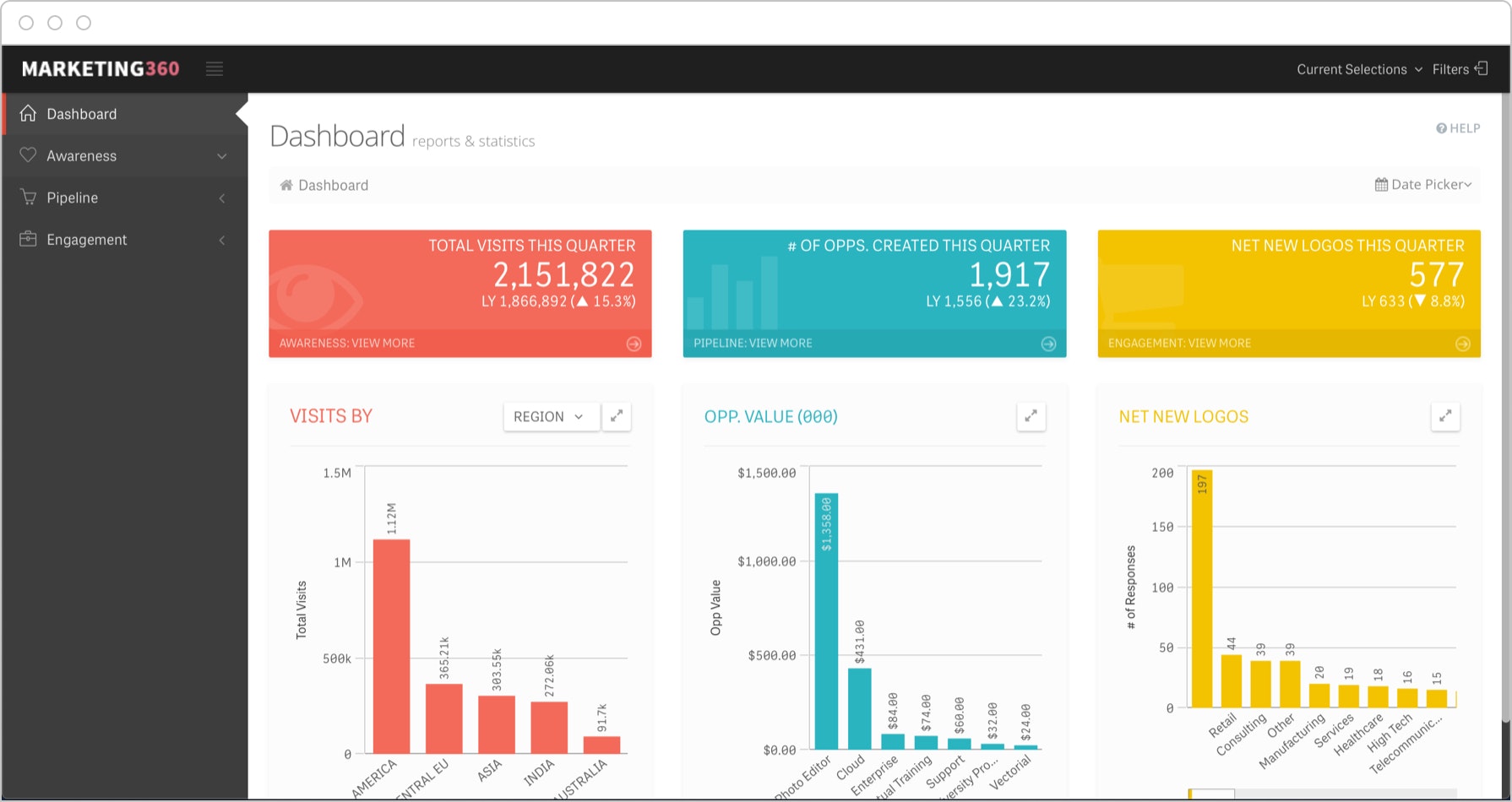This screenshot has height=802, width=1512.
Task: Click the 1,917 opps created value
Action: point(1009,274)
